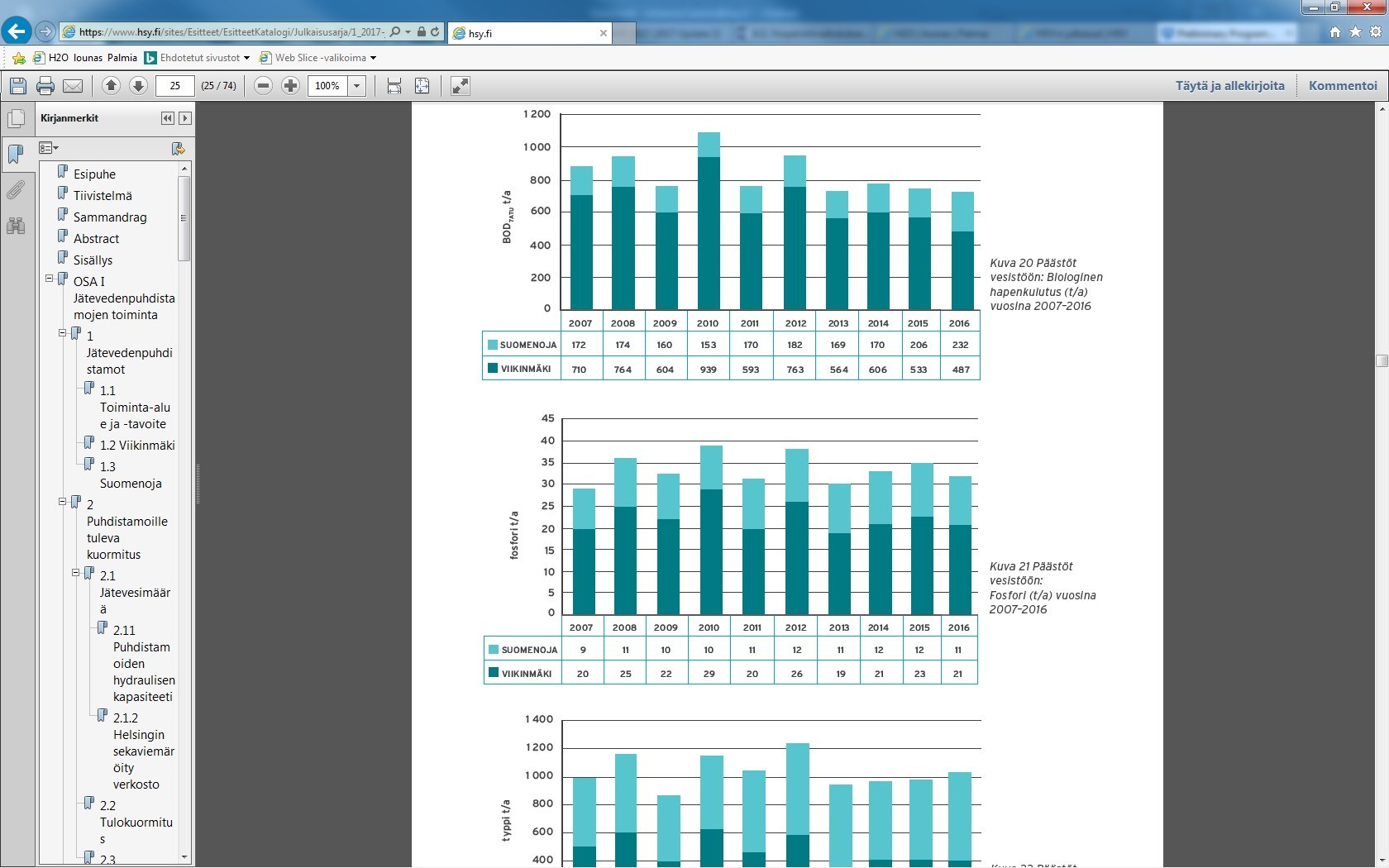Switch to full screen reading mode
The width and height of the screenshot is (1389, 868).
[x=460, y=86]
